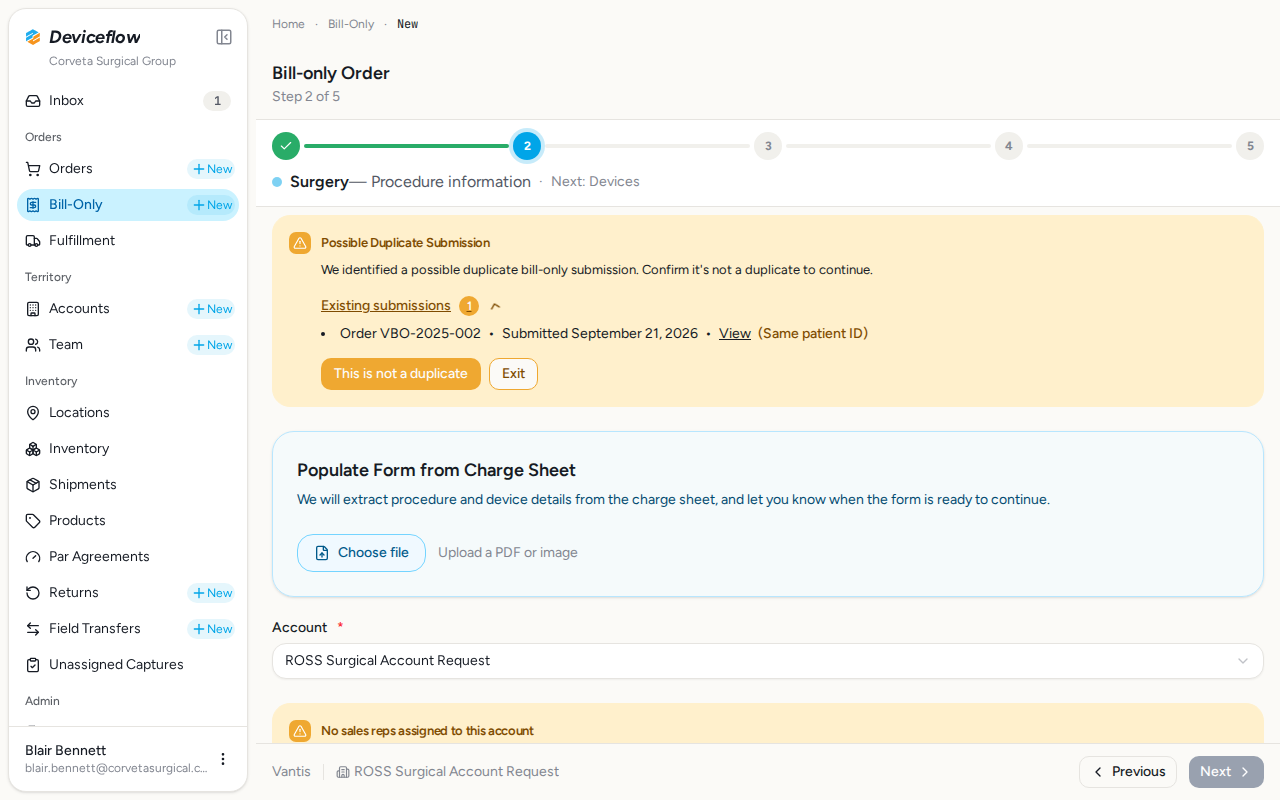Click the Fulfillment truck icon
Image resolution: width=1280 pixels, height=800 pixels.
pyautogui.click(x=33, y=241)
